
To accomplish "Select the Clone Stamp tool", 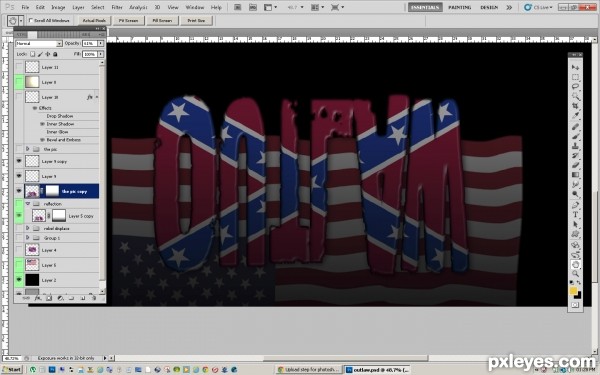I will (x=575, y=146).
